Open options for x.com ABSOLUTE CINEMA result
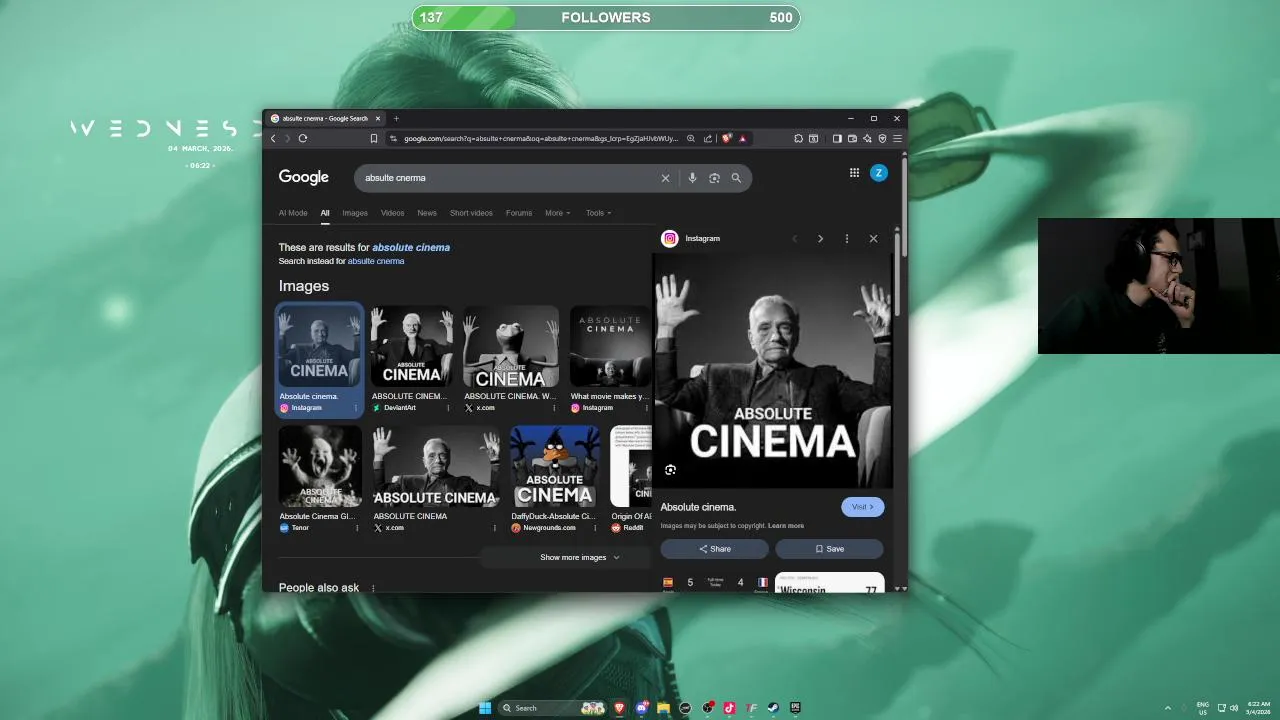This screenshot has height=720, width=1280. [494, 528]
